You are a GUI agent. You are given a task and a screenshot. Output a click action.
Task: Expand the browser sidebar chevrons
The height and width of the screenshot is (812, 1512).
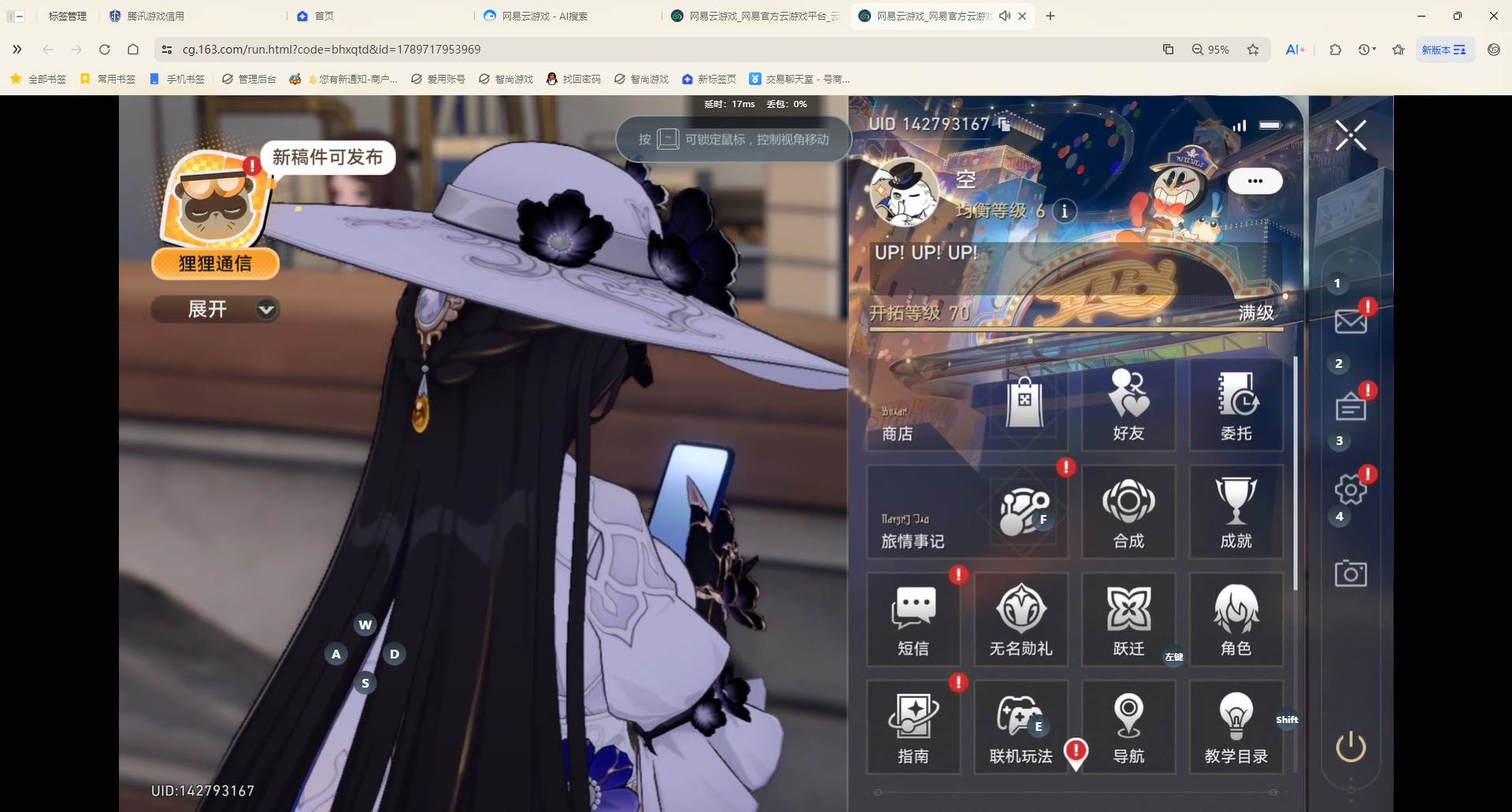17,49
